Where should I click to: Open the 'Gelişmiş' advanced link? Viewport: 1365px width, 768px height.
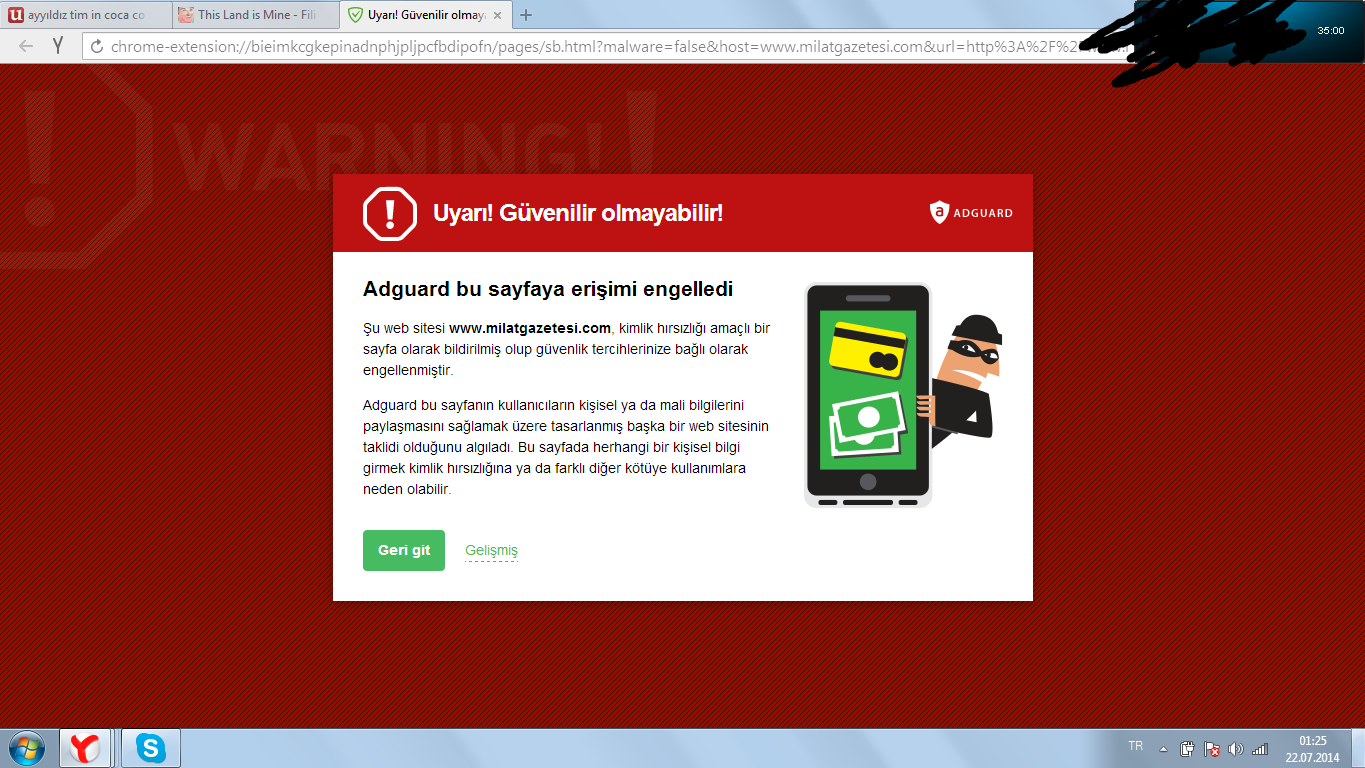(491, 551)
